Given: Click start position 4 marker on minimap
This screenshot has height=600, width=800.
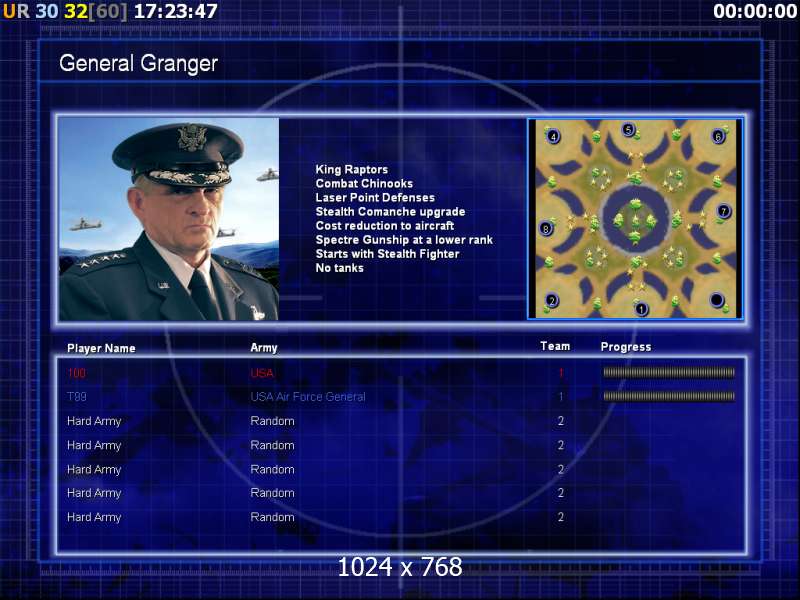Looking at the screenshot, I should point(553,136).
